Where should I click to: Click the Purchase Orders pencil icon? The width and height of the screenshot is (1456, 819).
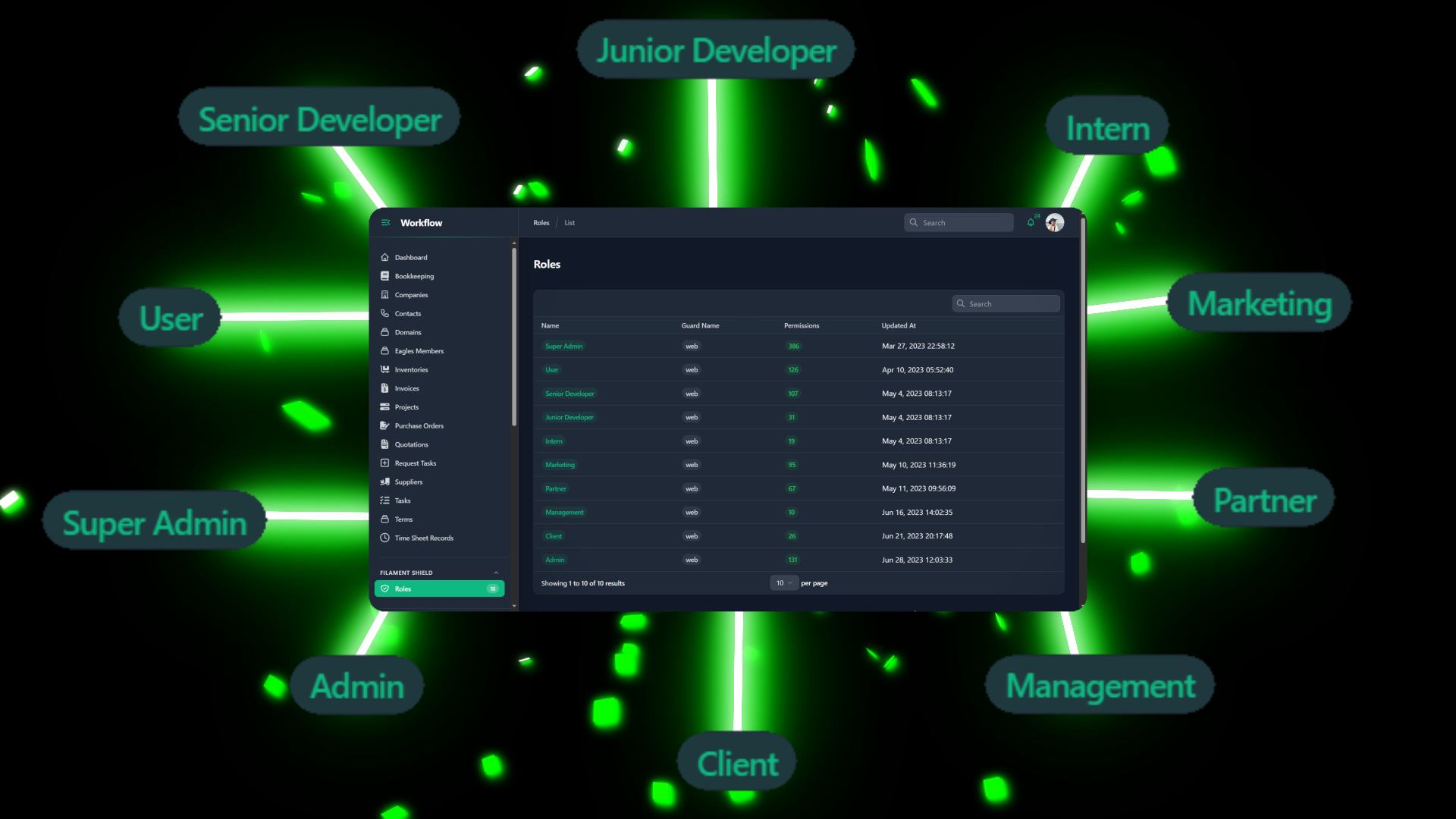click(x=384, y=426)
